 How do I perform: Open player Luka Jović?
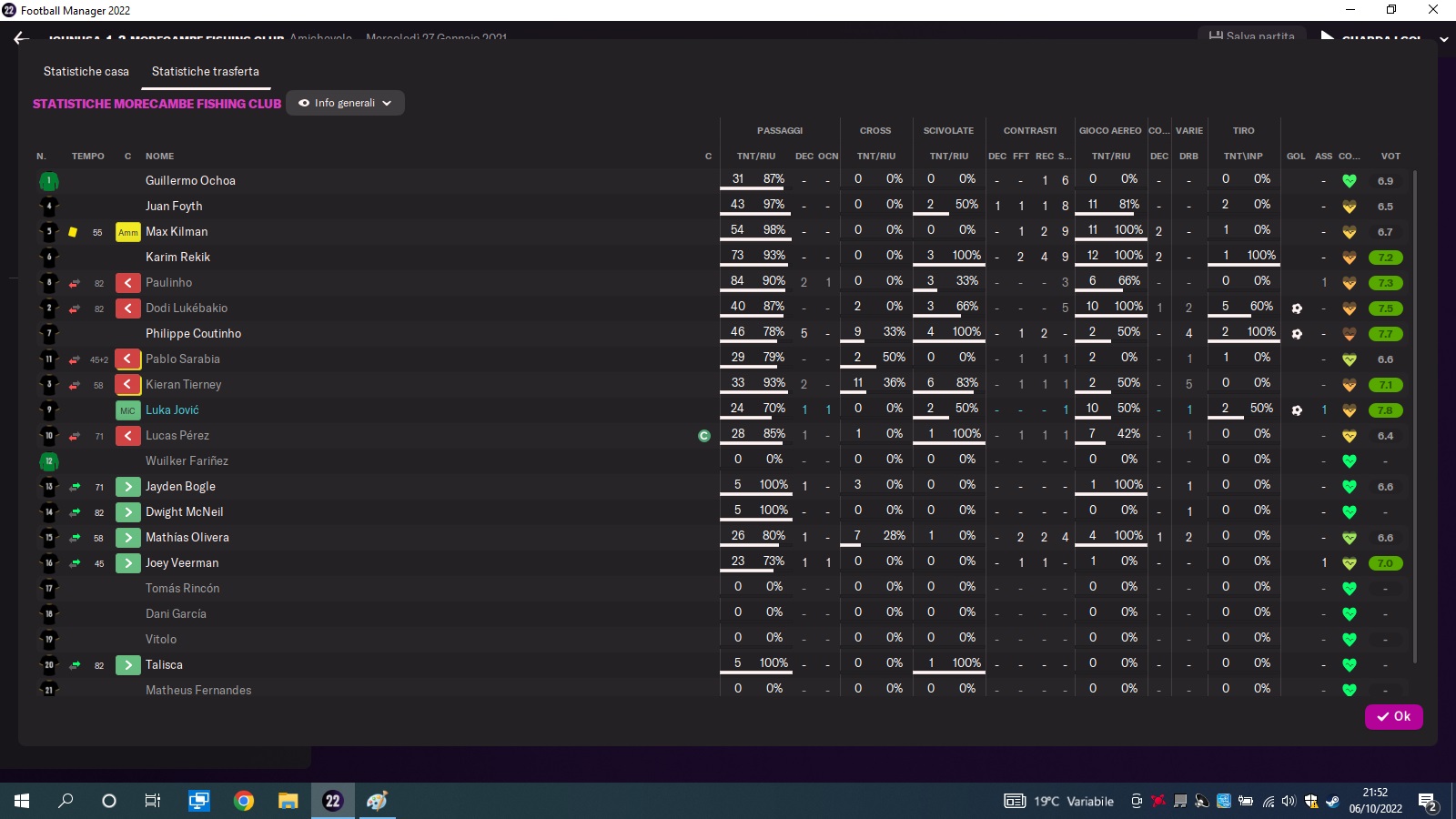[x=172, y=409]
